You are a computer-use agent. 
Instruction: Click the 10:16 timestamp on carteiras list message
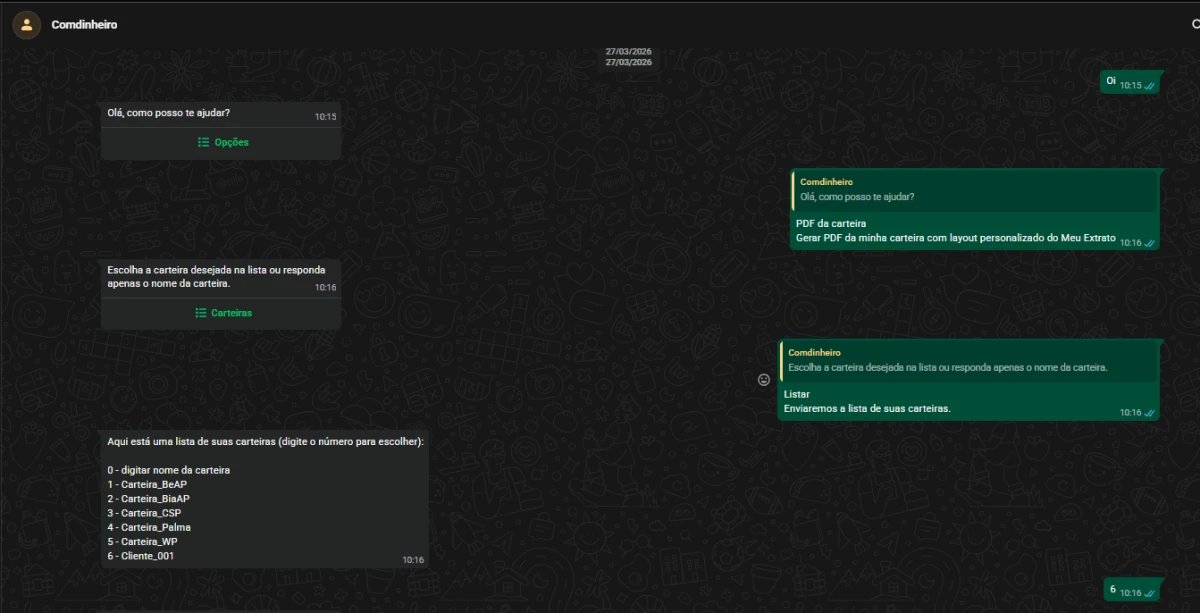pos(413,560)
